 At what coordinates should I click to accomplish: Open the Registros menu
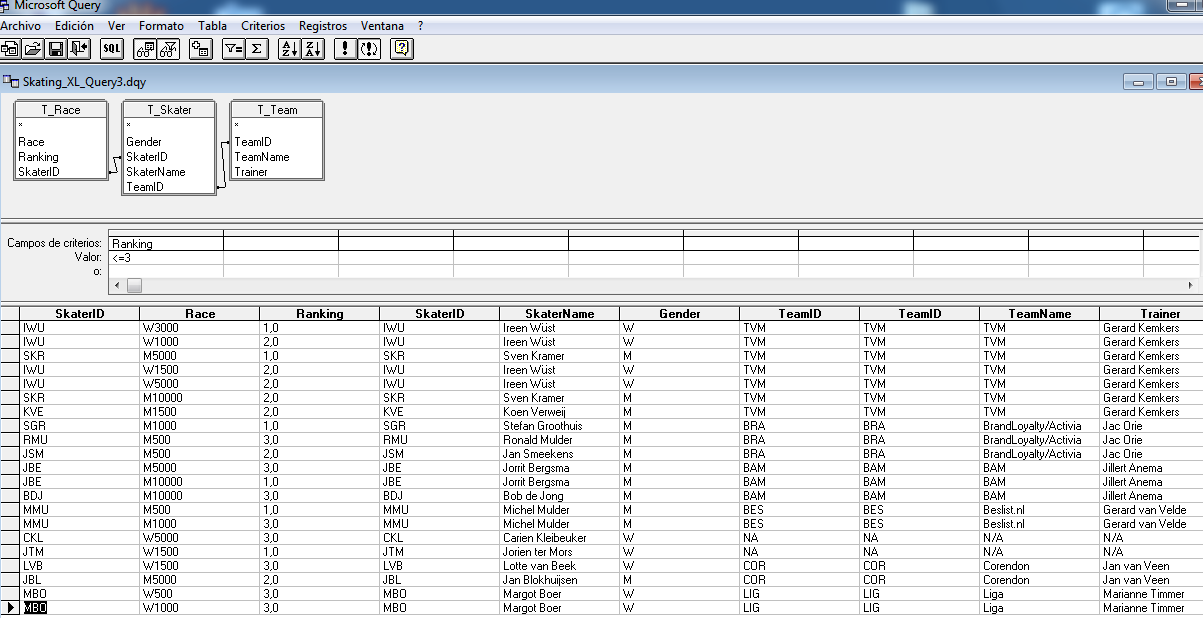[321, 26]
